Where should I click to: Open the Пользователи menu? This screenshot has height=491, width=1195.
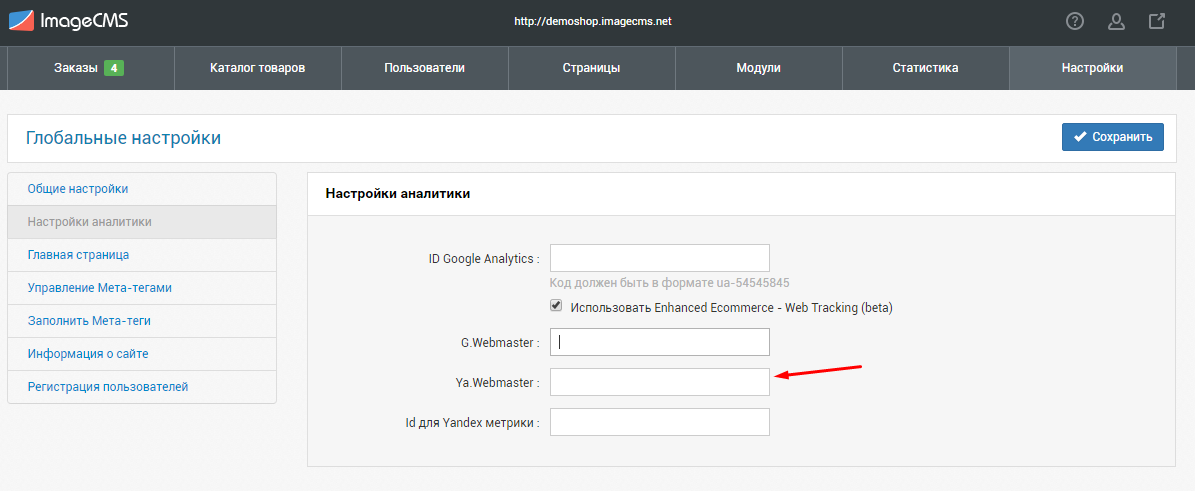point(424,68)
